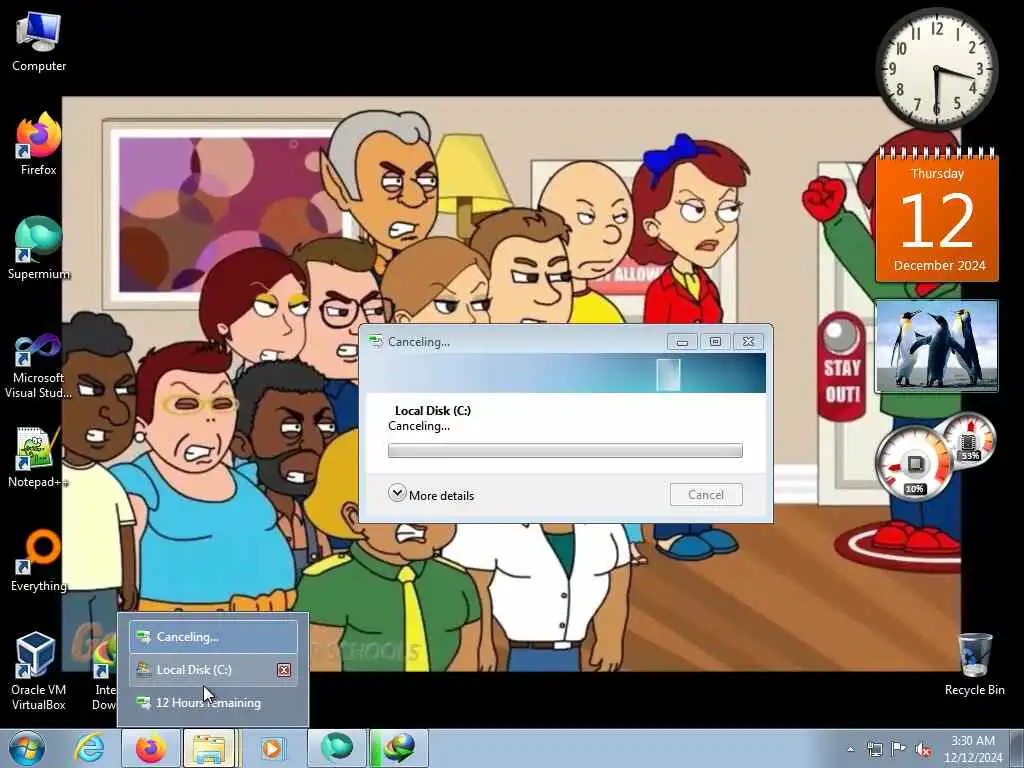Screen dimensions: 1024x768
Task: Open Internet Explorer from the taskbar
Action: click(89, 748)
